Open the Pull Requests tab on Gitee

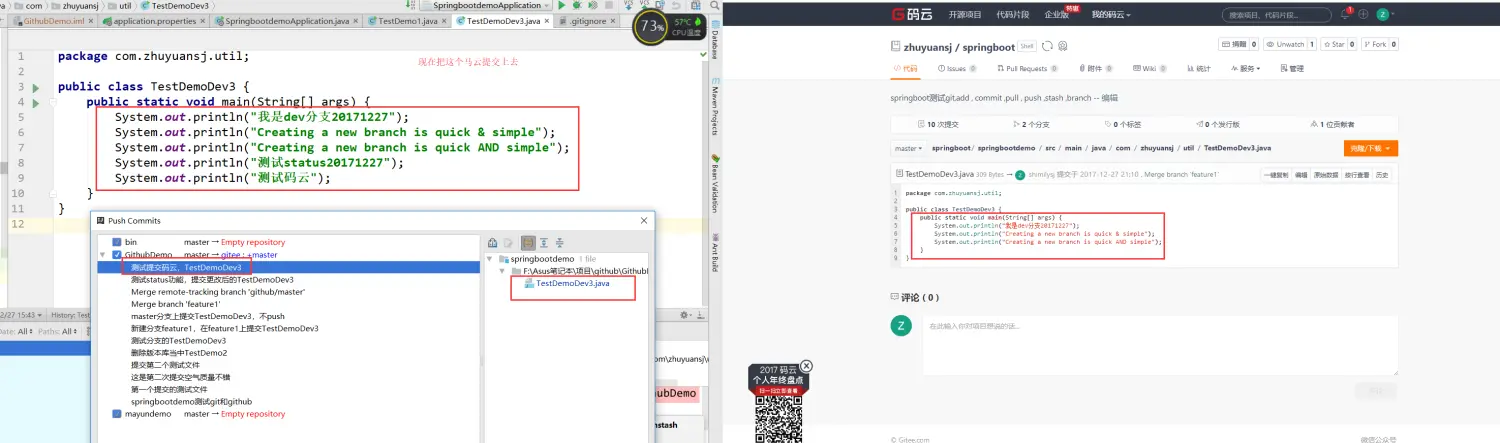1027,69
